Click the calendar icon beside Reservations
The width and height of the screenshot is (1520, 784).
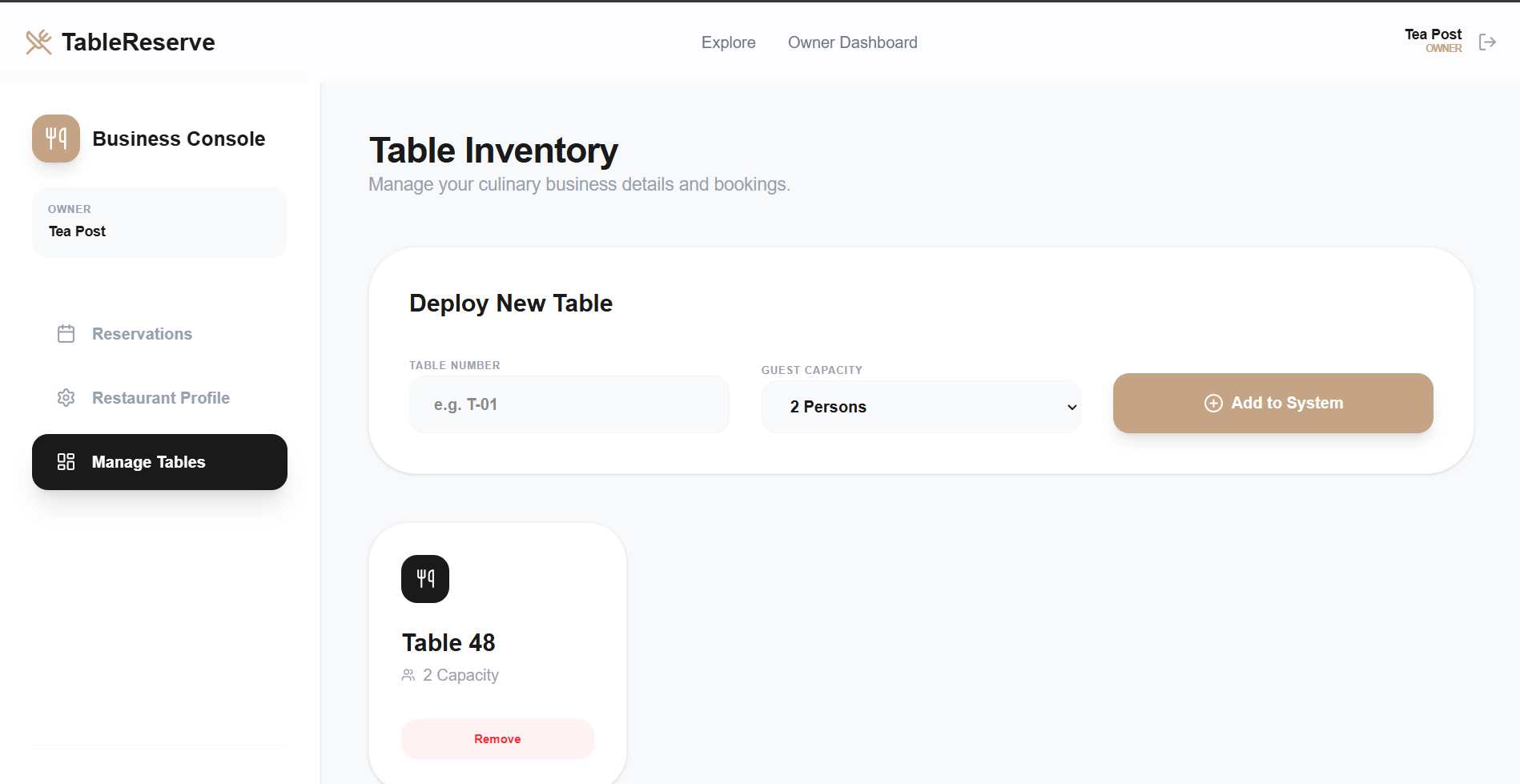66,334
